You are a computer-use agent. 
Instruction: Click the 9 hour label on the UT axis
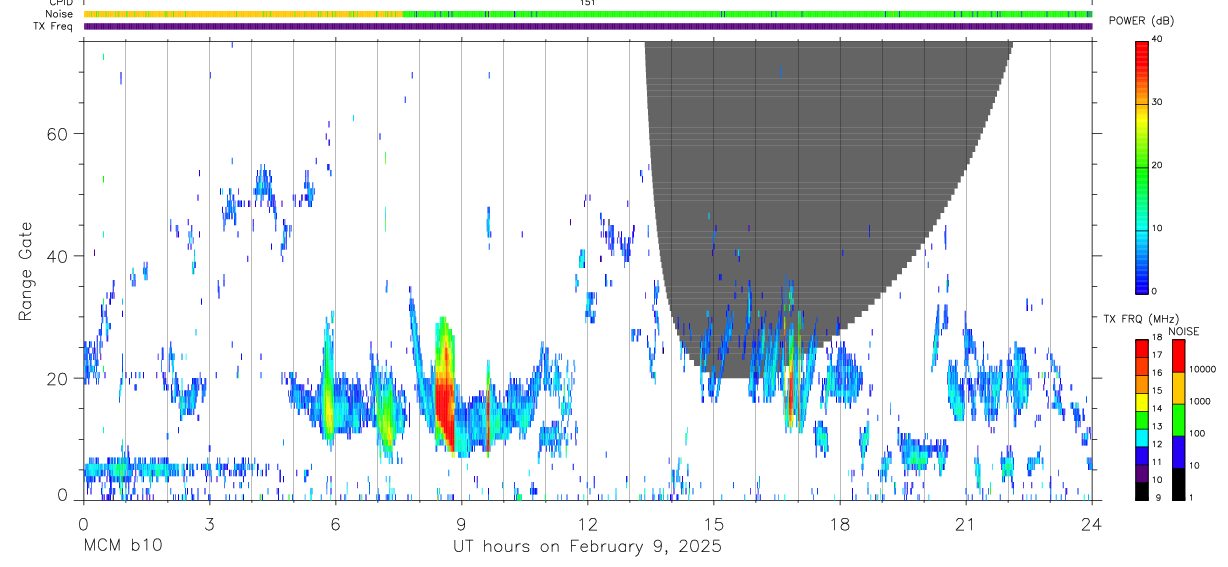point(461,523)
